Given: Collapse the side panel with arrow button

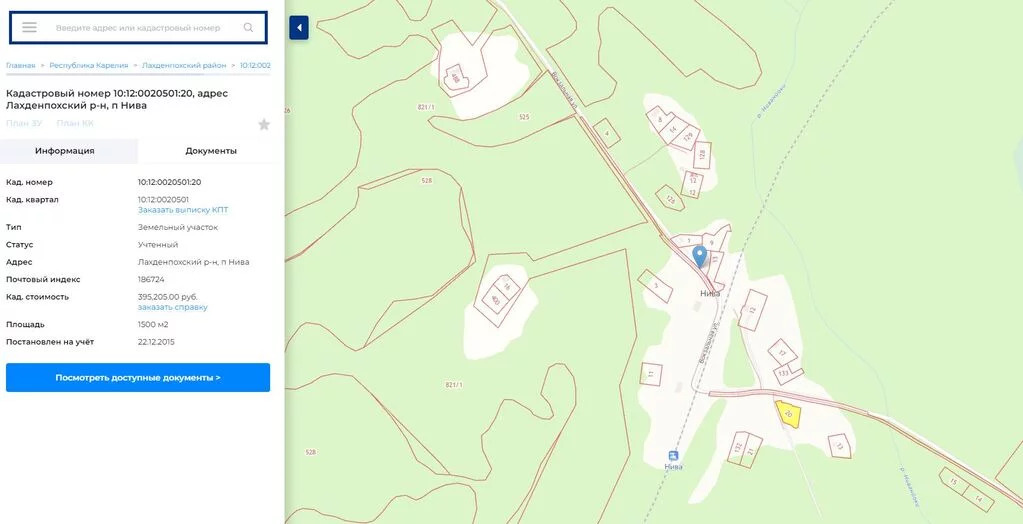Looking at the screenshot, I should click(299, 28).
